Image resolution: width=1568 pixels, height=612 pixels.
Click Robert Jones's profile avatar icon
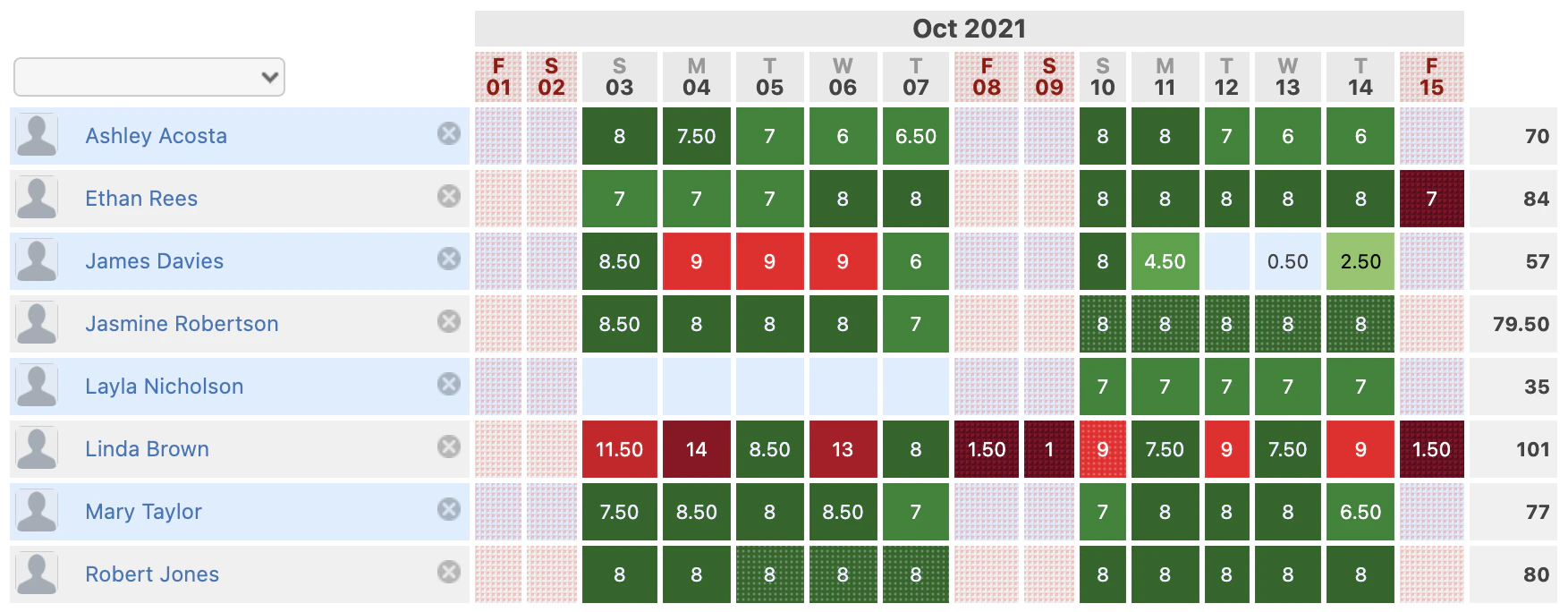(x=37, y=574)
